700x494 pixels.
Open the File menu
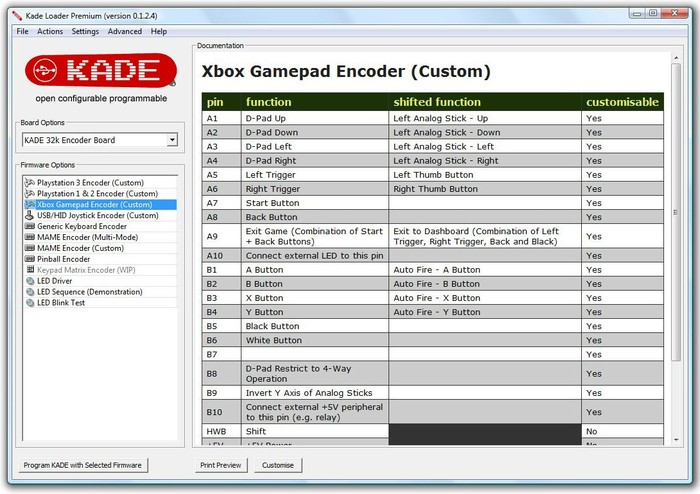pos(22,31)
